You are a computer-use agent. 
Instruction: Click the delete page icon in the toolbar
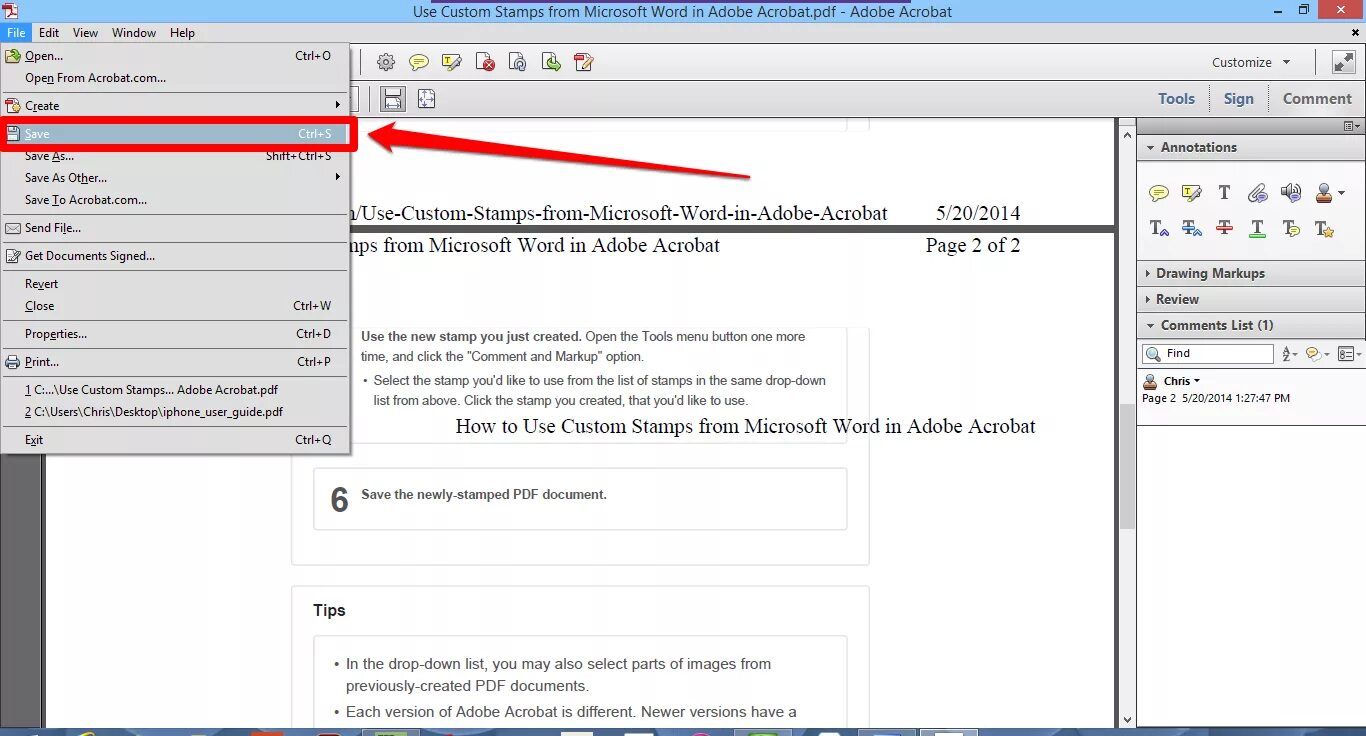point(485,62)
